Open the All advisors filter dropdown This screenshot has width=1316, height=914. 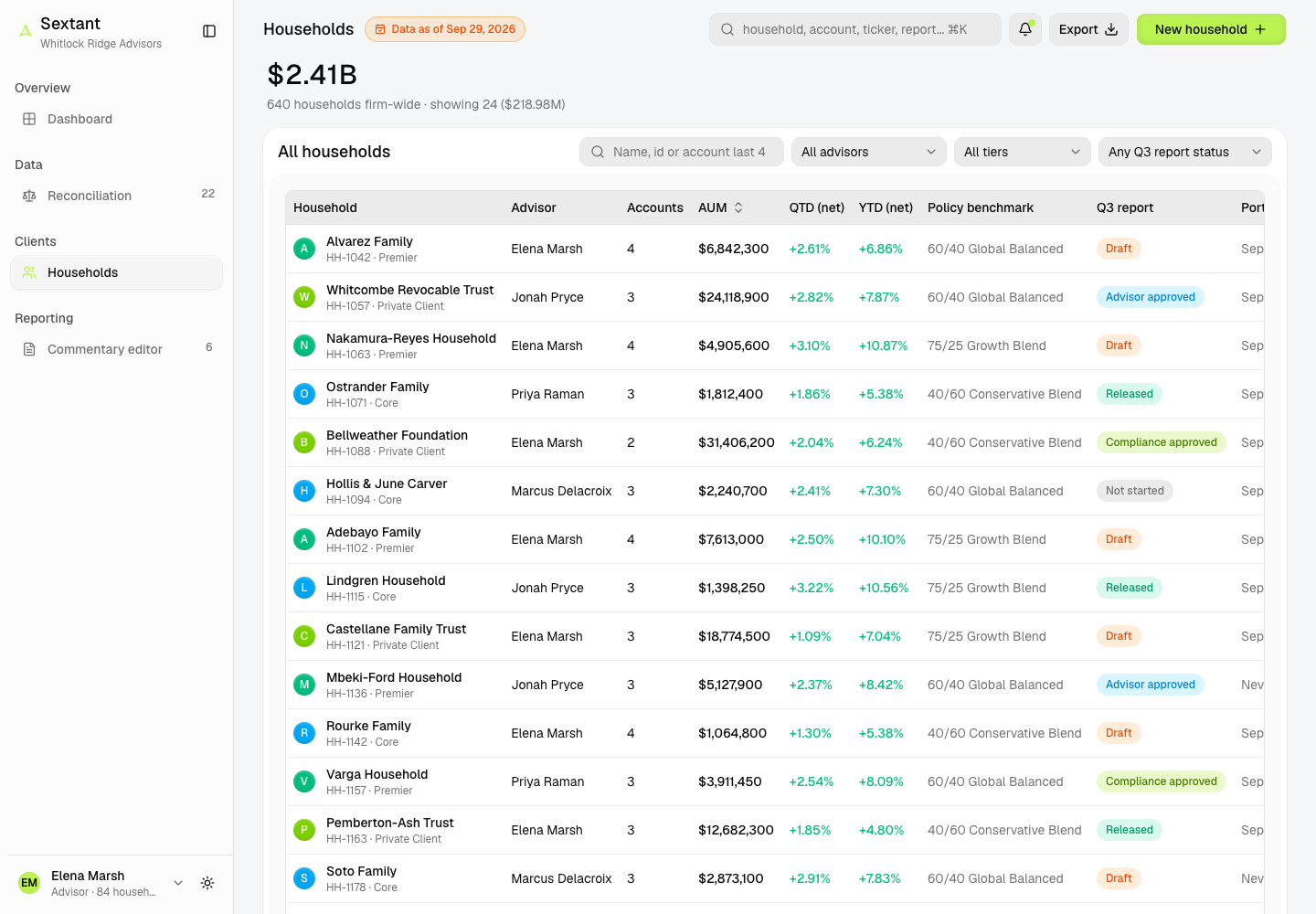(868, 152)
